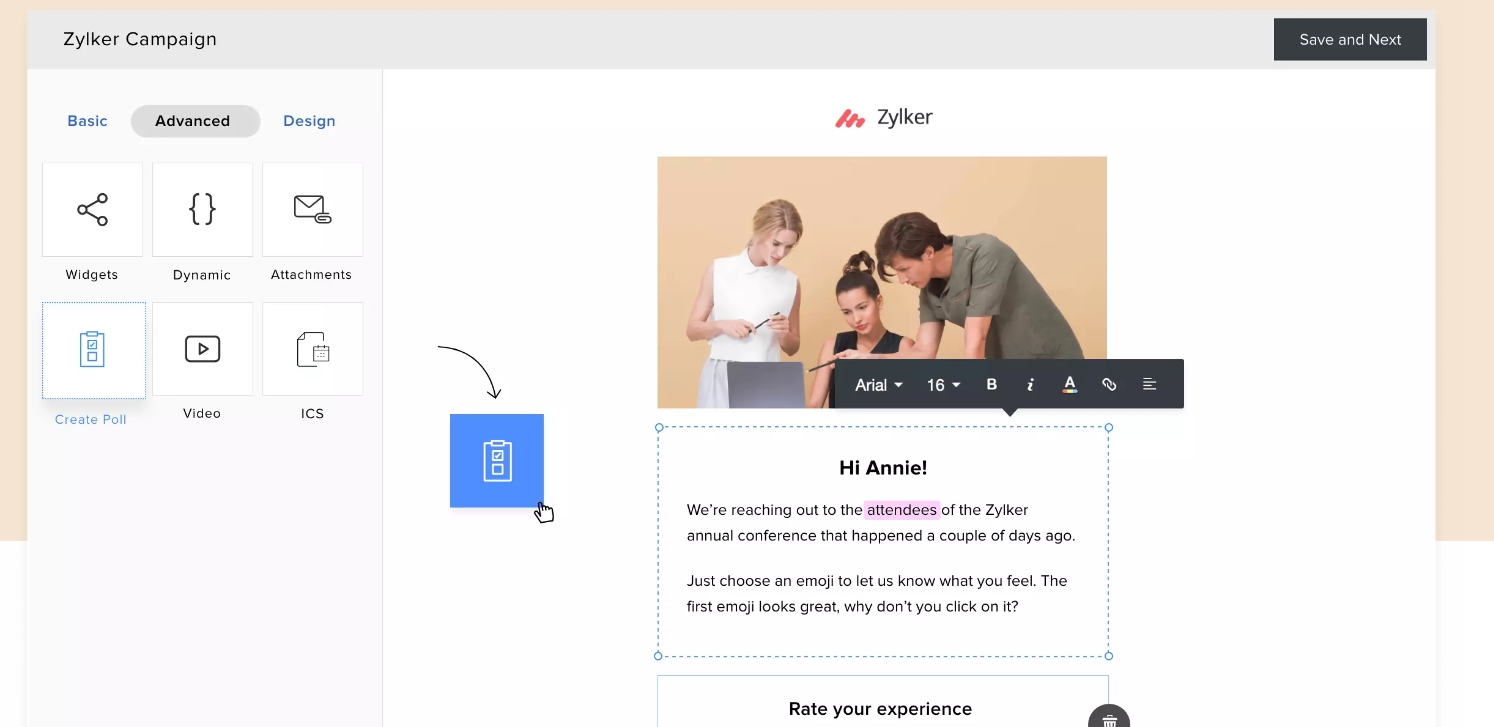Select the Widgets icon

point(92,209)
